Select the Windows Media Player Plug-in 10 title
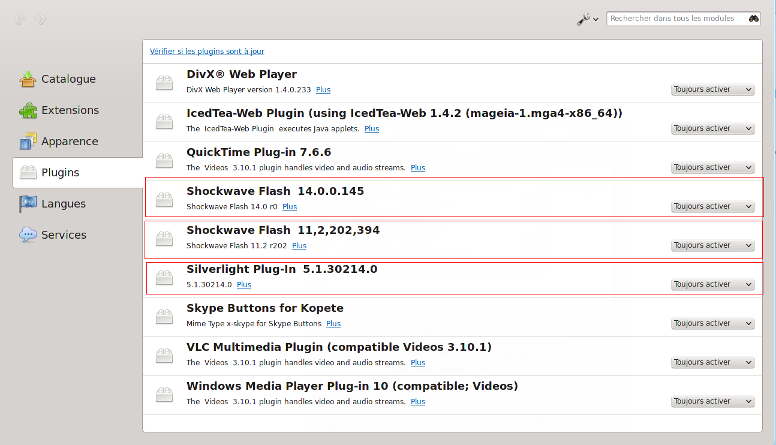This screenshot has width=776, height=445. click(x=352, y=386)
